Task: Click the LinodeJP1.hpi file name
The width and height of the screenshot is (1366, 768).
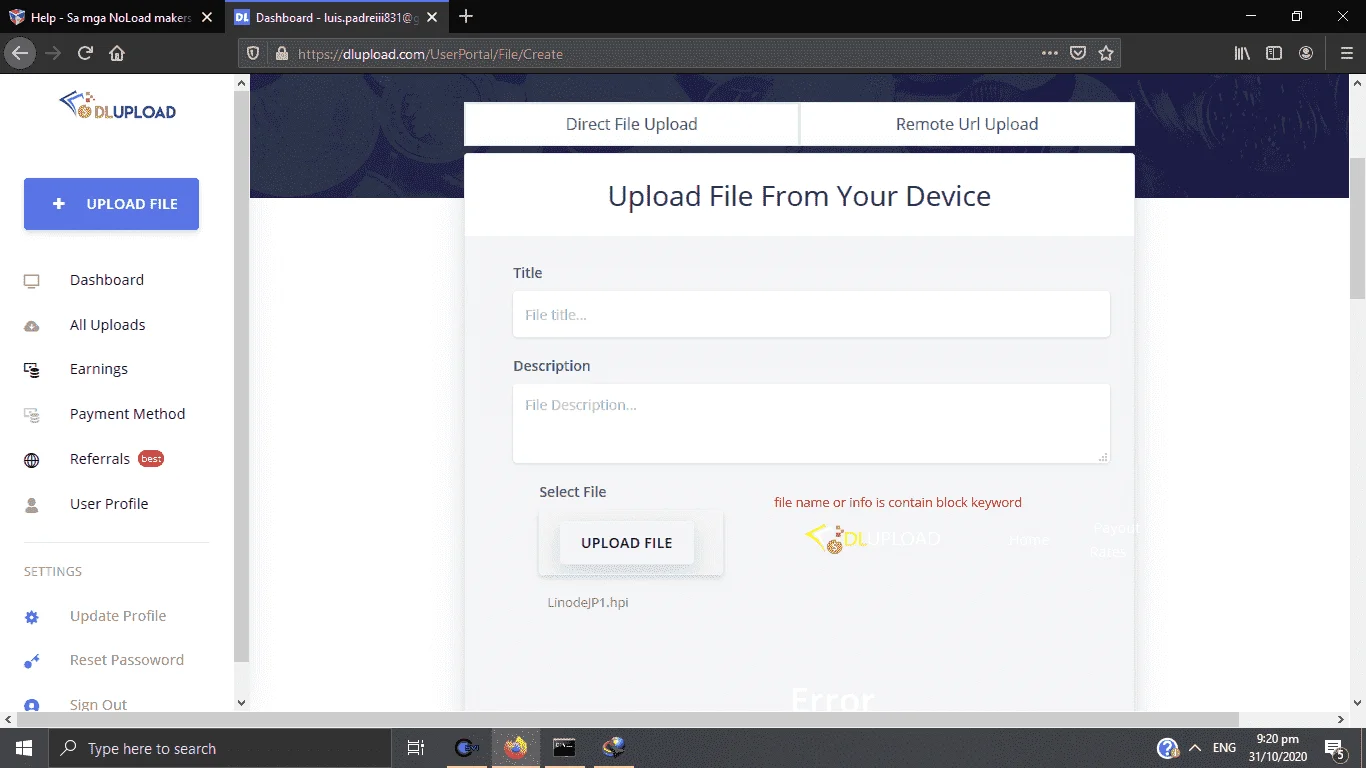Action: (x=588, y=602)
